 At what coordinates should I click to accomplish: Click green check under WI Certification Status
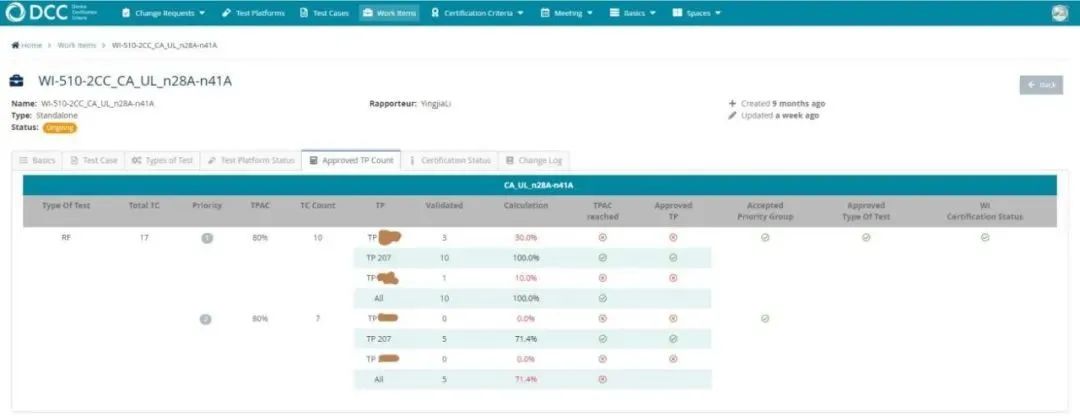[x=985, y=238]
